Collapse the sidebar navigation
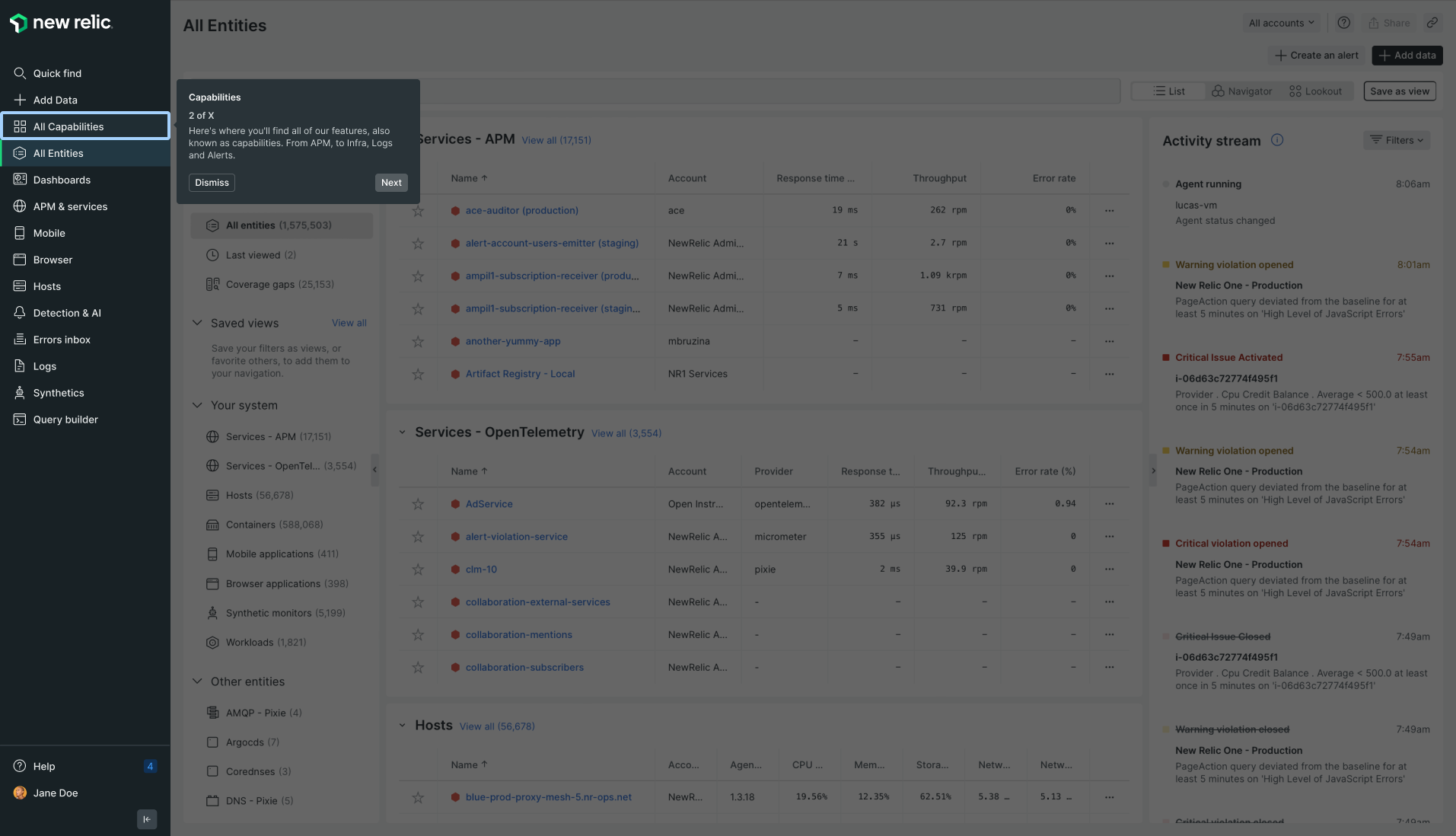This screenshot has height=836, width=1456. pyautogui.click(x=147, y=819)
